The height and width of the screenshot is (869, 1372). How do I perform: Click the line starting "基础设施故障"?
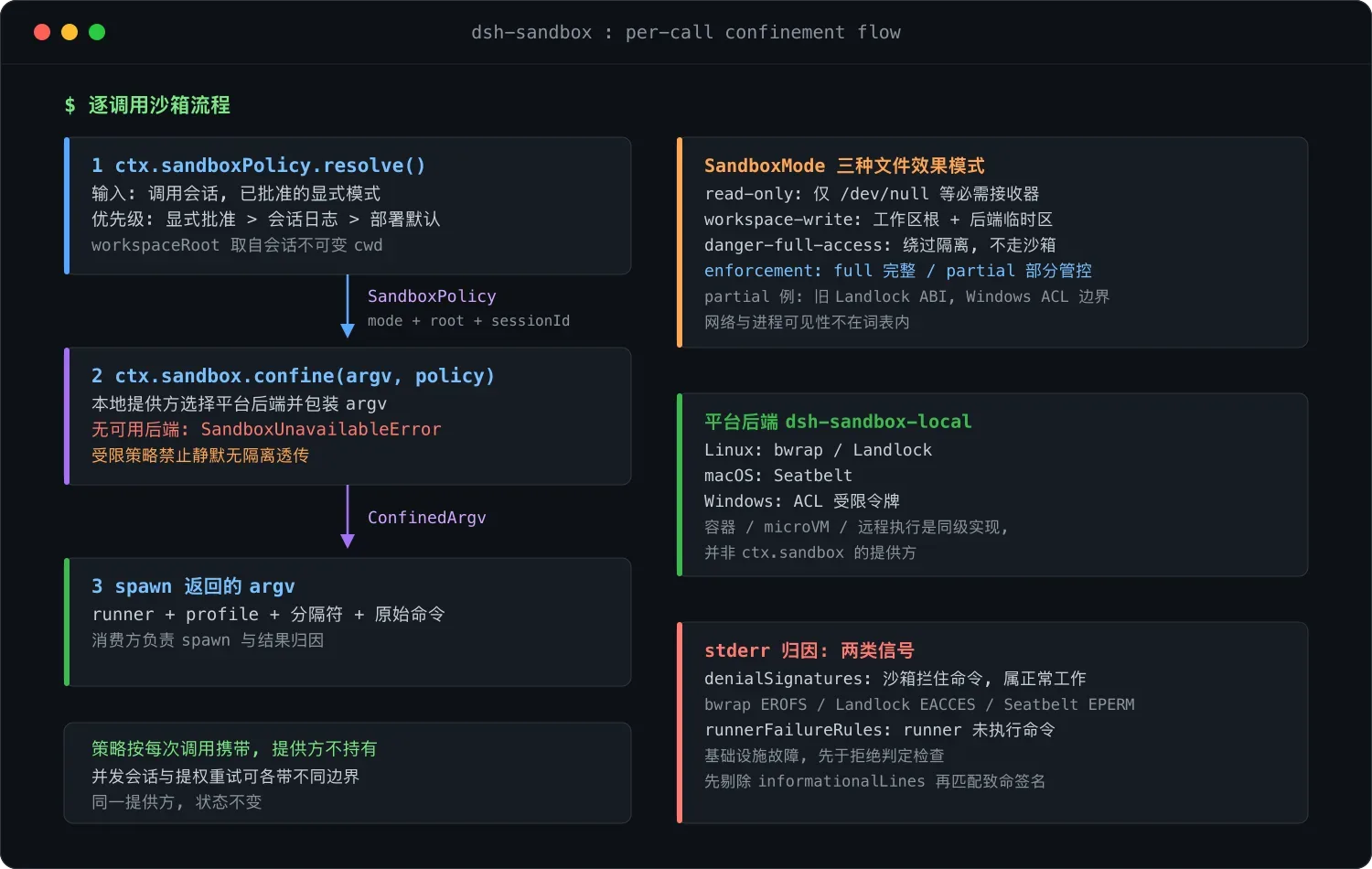[824, 756]
